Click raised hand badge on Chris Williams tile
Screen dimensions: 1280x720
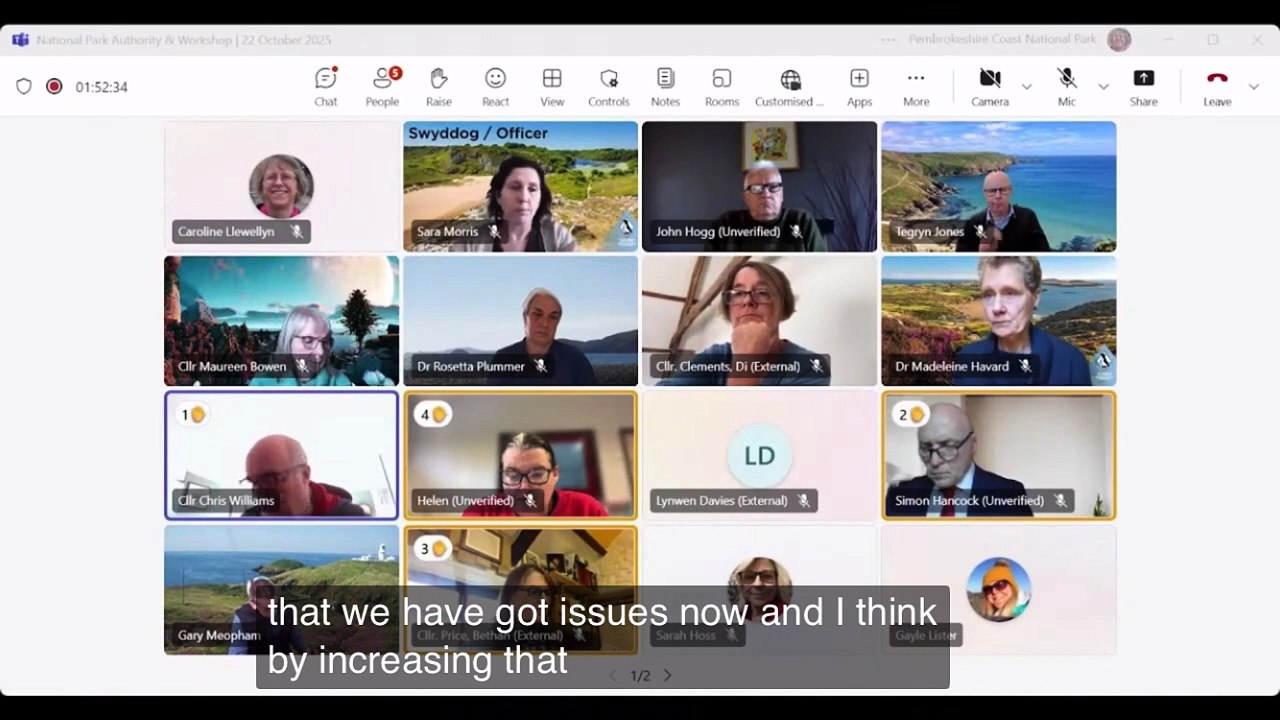(192, 414)
